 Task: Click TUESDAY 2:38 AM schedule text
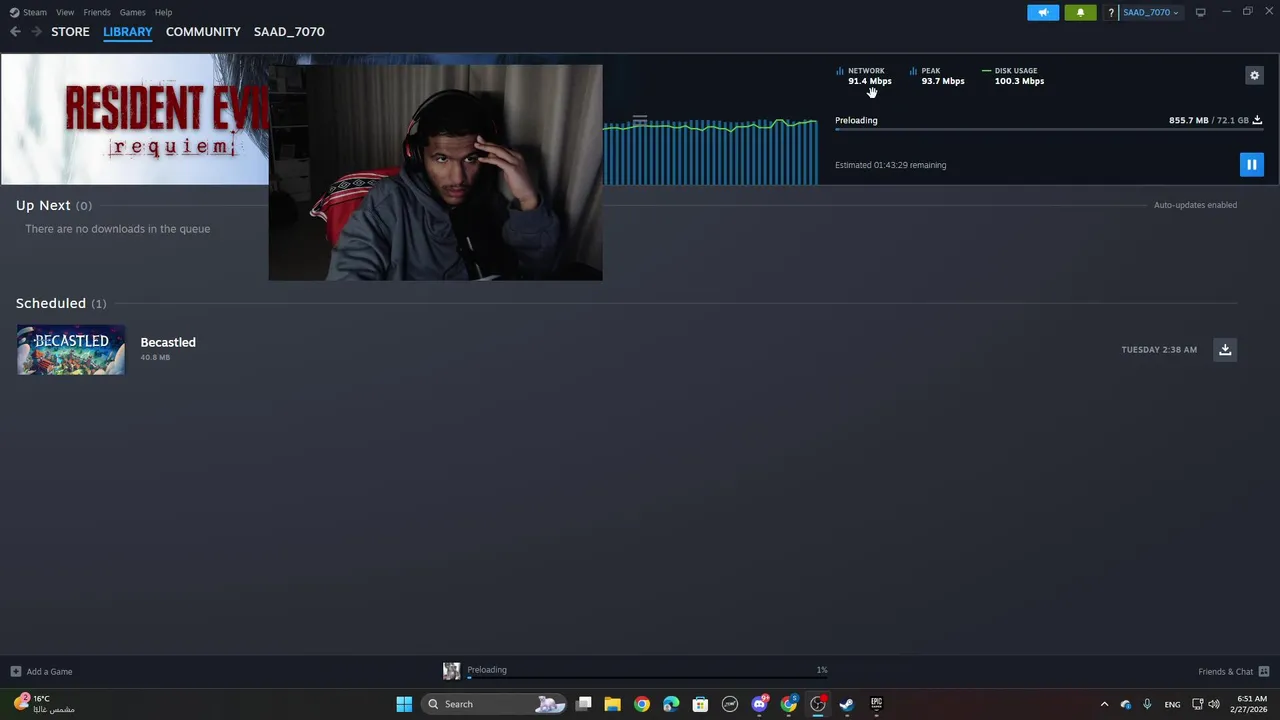(1159, 350)
